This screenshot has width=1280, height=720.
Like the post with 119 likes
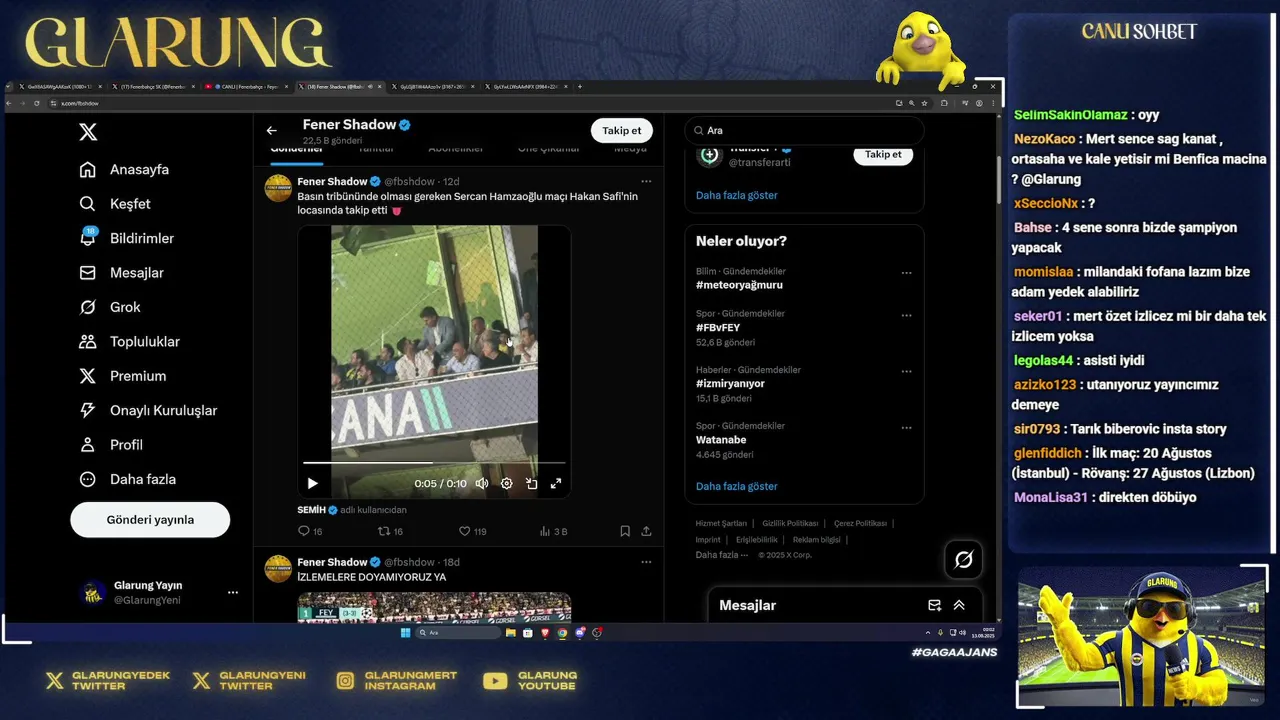click(x=472, y=531)
